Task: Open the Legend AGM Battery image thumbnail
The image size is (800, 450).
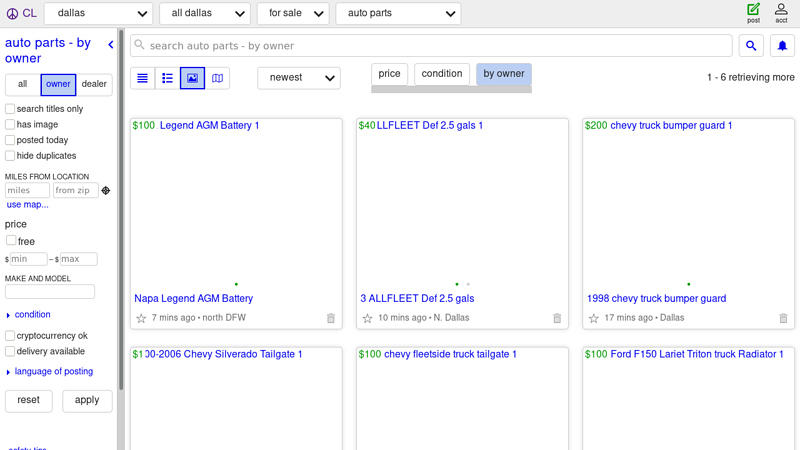Action: coord(236,207)
